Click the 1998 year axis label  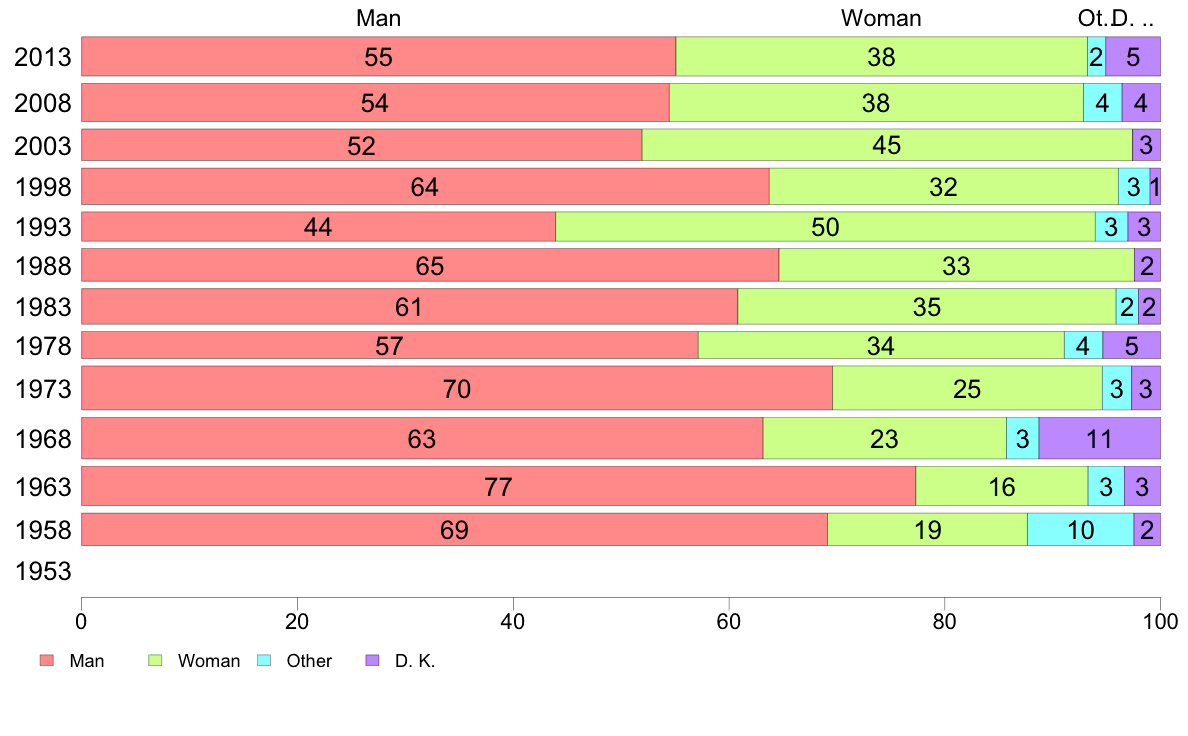tap(44, 186)
